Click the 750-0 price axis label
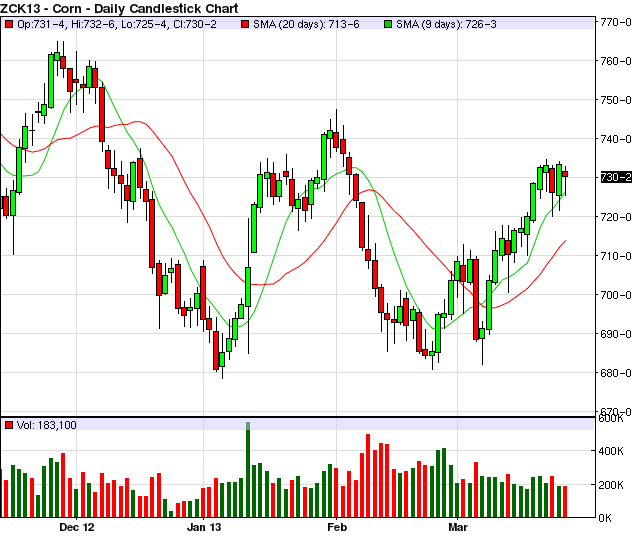 (616, 100)
